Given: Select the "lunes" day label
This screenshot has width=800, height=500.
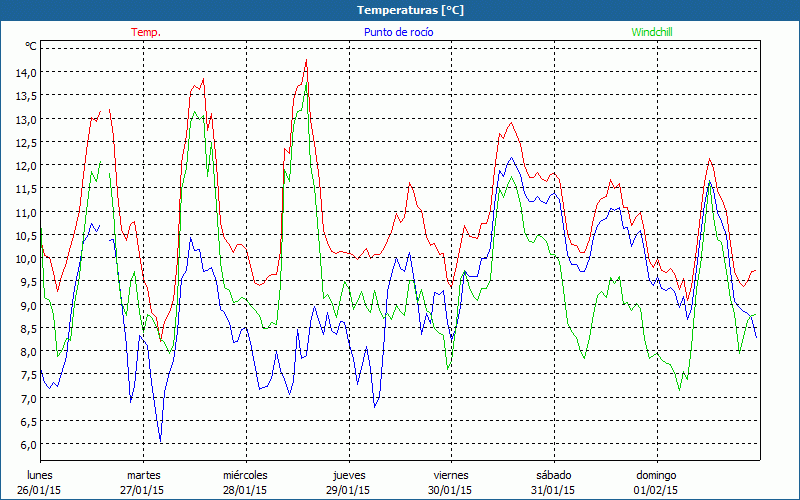Looking at the screenshot, I should (41, 475).
